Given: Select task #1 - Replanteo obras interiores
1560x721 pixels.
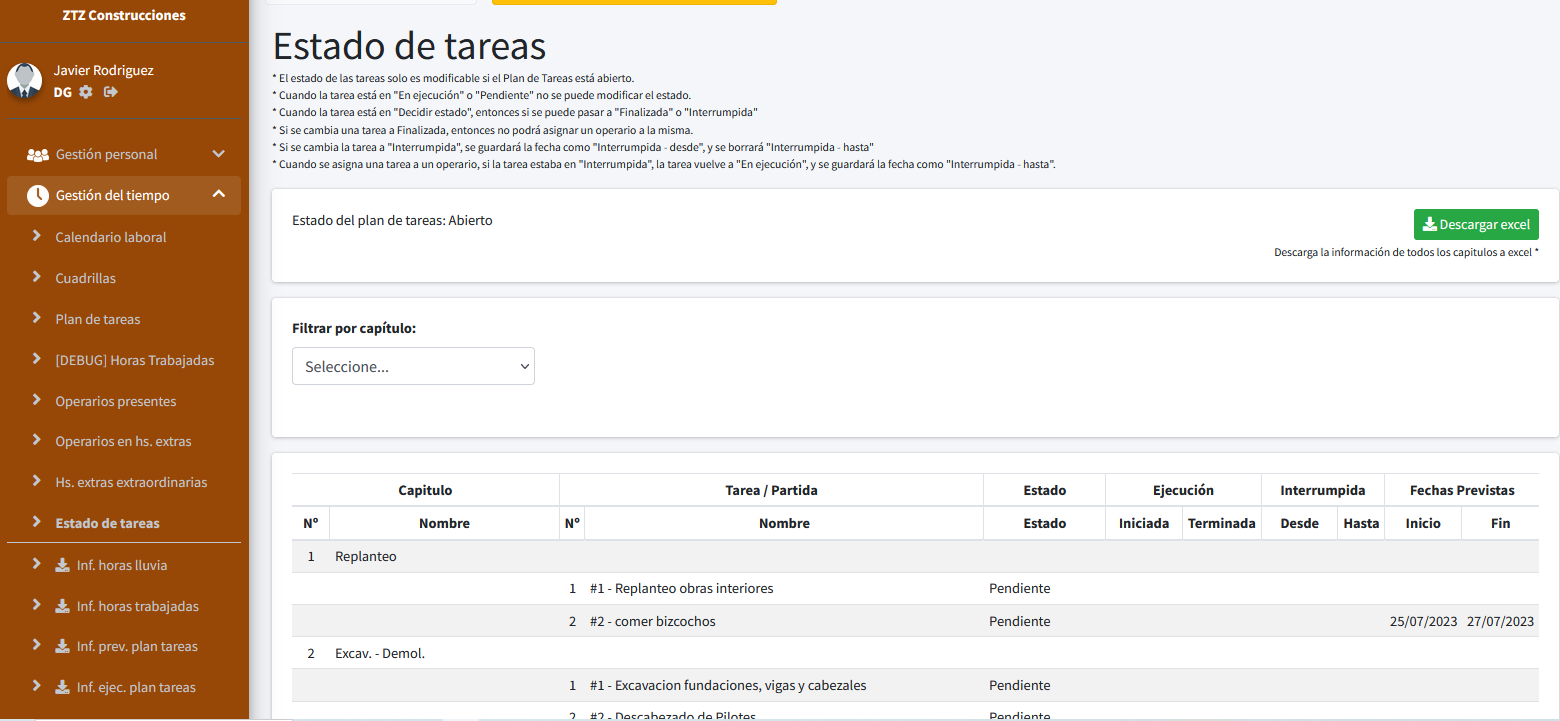Looking at the screenshot, I should point(682,589).
